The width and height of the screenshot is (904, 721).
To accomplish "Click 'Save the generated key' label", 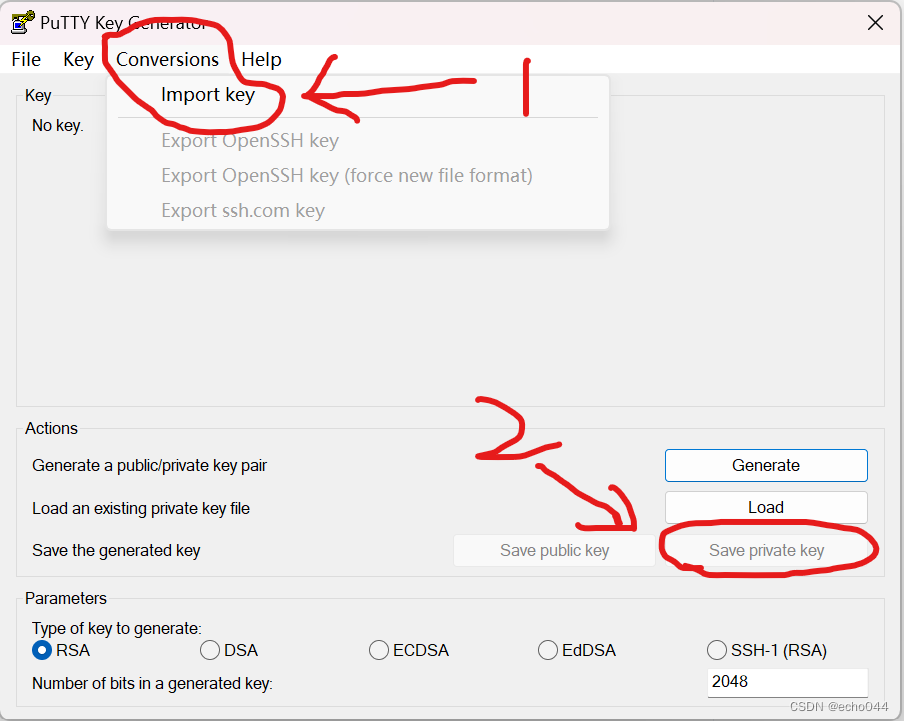I will pyautogui.click(x=116, y=551).
